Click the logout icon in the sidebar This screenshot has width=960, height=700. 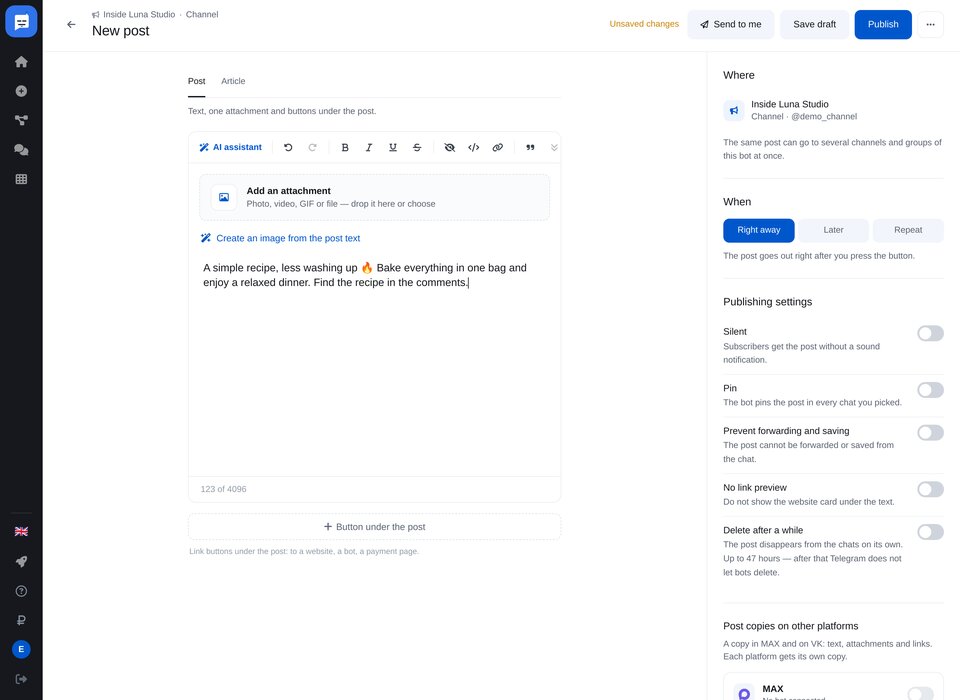21,679
